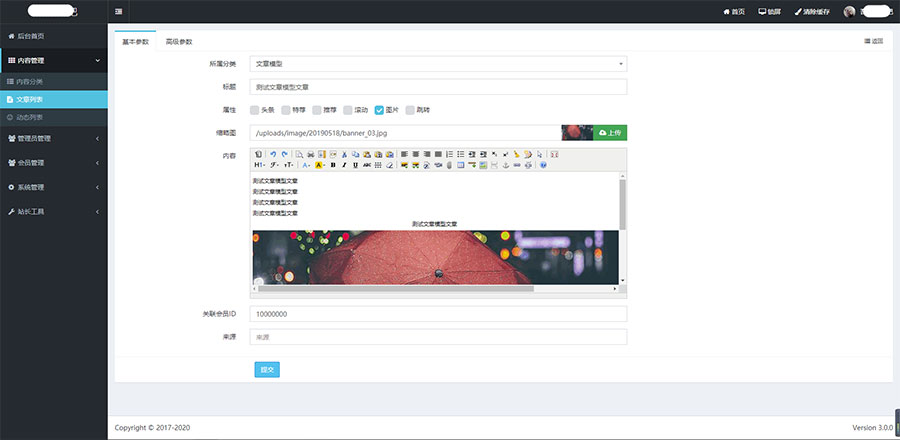
Task: Click the green 上传 upload button
Action: click(x=610, y=132)
